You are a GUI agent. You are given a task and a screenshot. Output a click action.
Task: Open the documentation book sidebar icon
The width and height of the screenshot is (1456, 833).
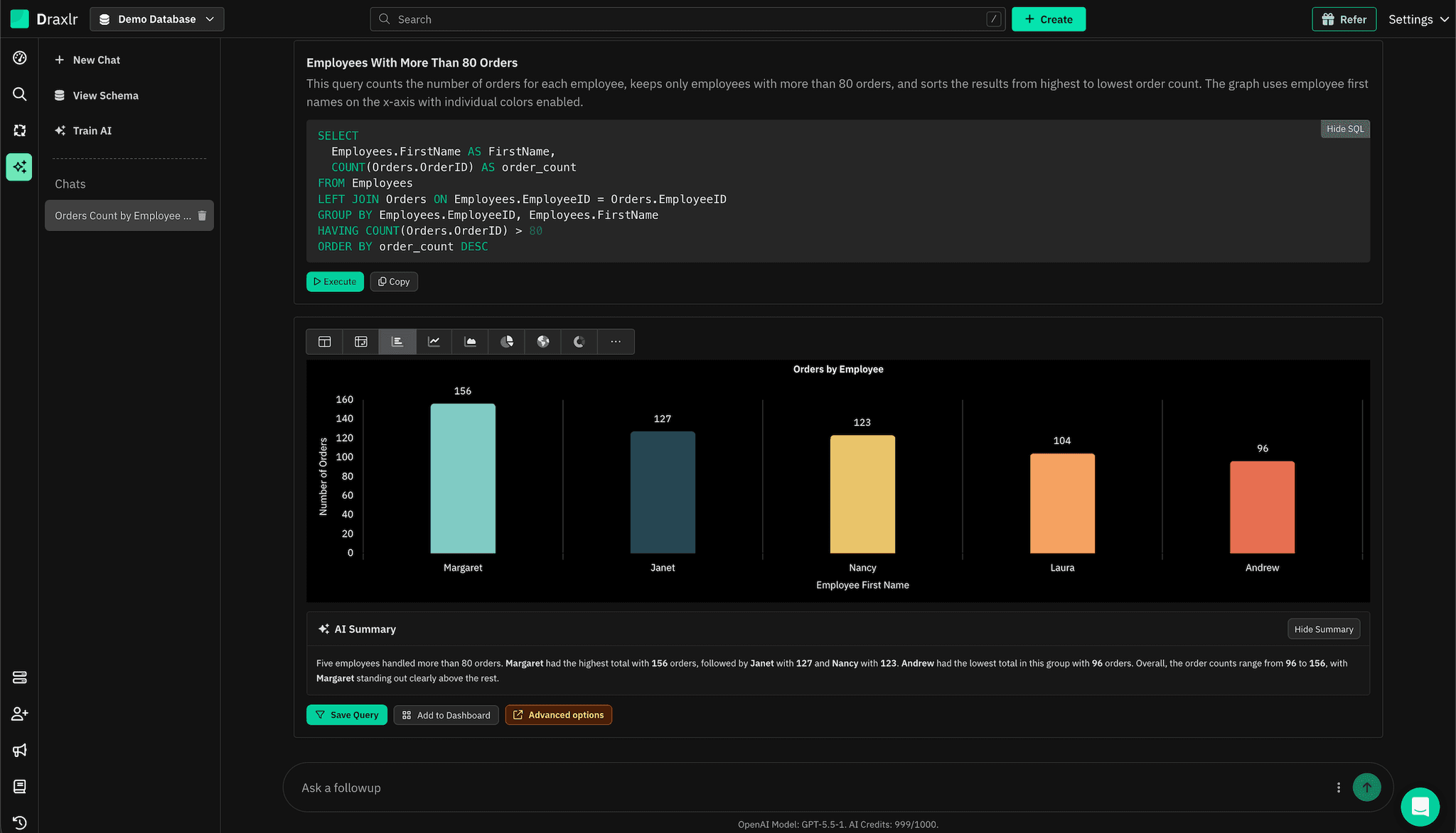(20, 786)
